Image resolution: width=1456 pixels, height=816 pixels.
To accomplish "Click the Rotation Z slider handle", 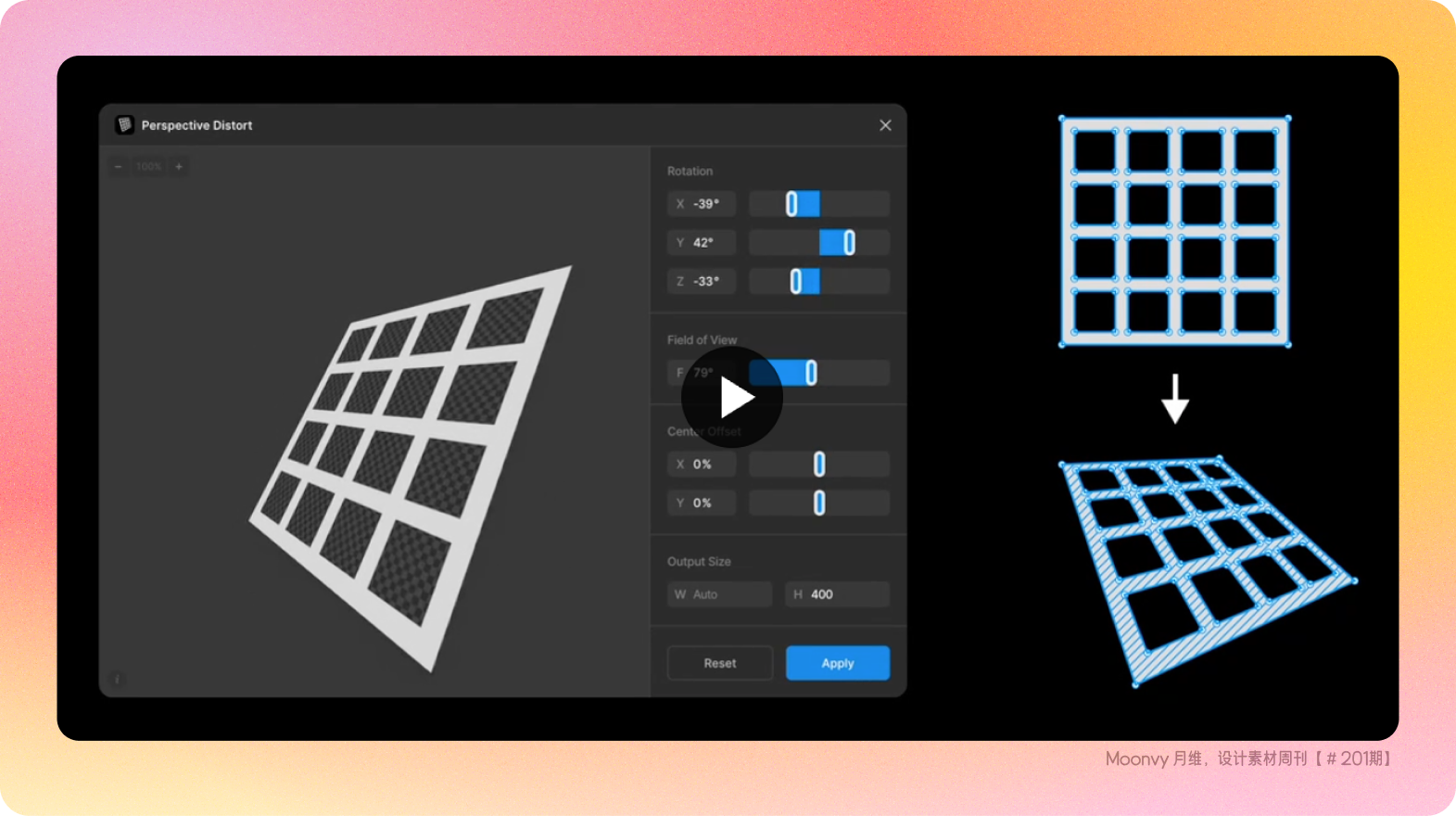I will (x=795, y=282).
